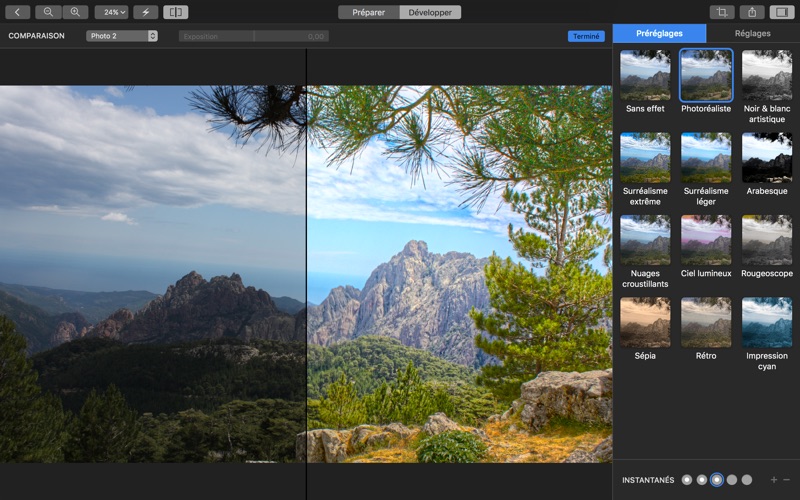Click the Exposition 0,00 value
The image size is (800, 500).
click(x=316, y=36)
